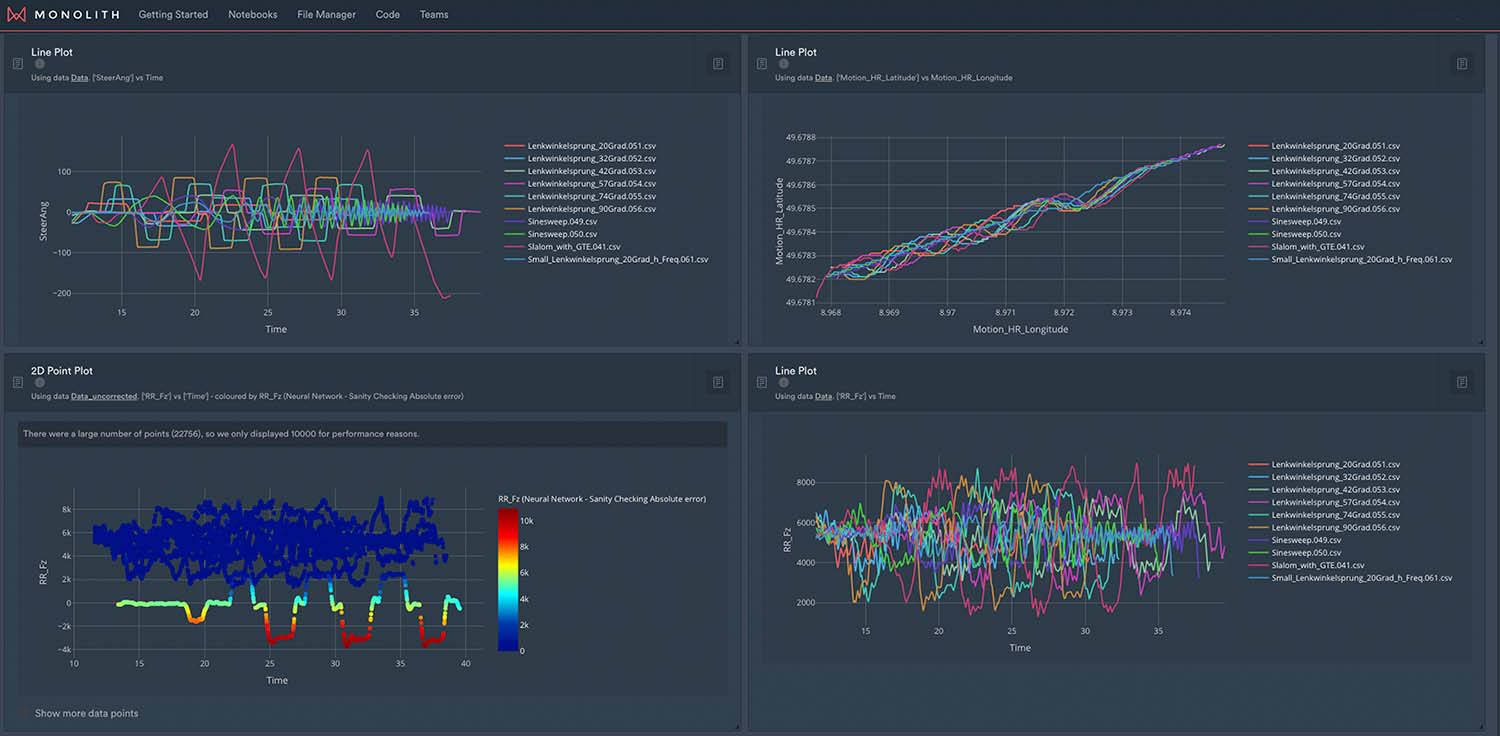The width and height of the screenshot is (1500, 736).
Task: Toggle Small_Lenkwinkelsprung_20Grad_h_Freq.061.csv in Motion_HR_Latitude plot legend
Action: pyautogui.click(x=1350, y=259)
